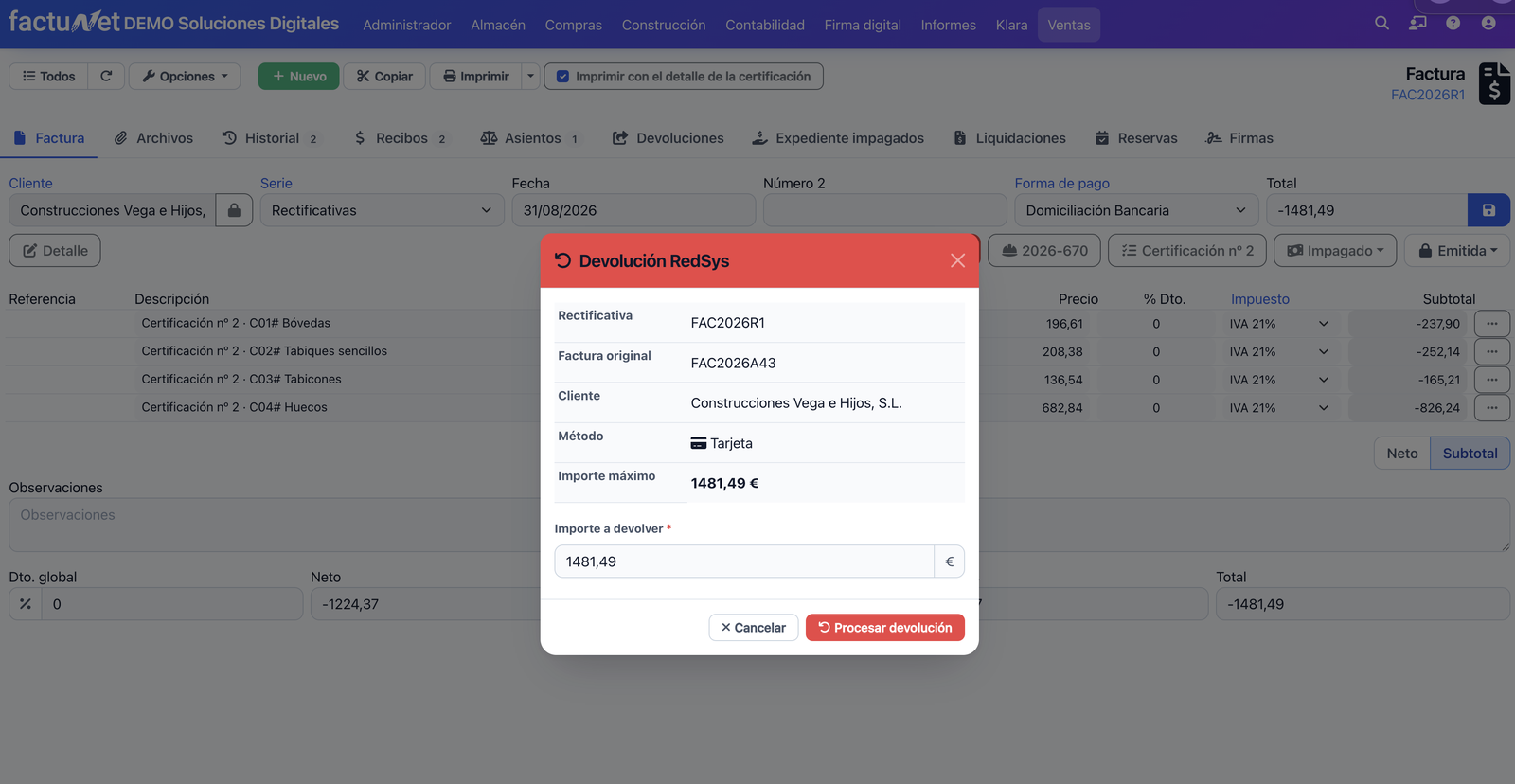Click the blue save disk icon by Total
The image size is (1515, 784).
click(1488, 210)
